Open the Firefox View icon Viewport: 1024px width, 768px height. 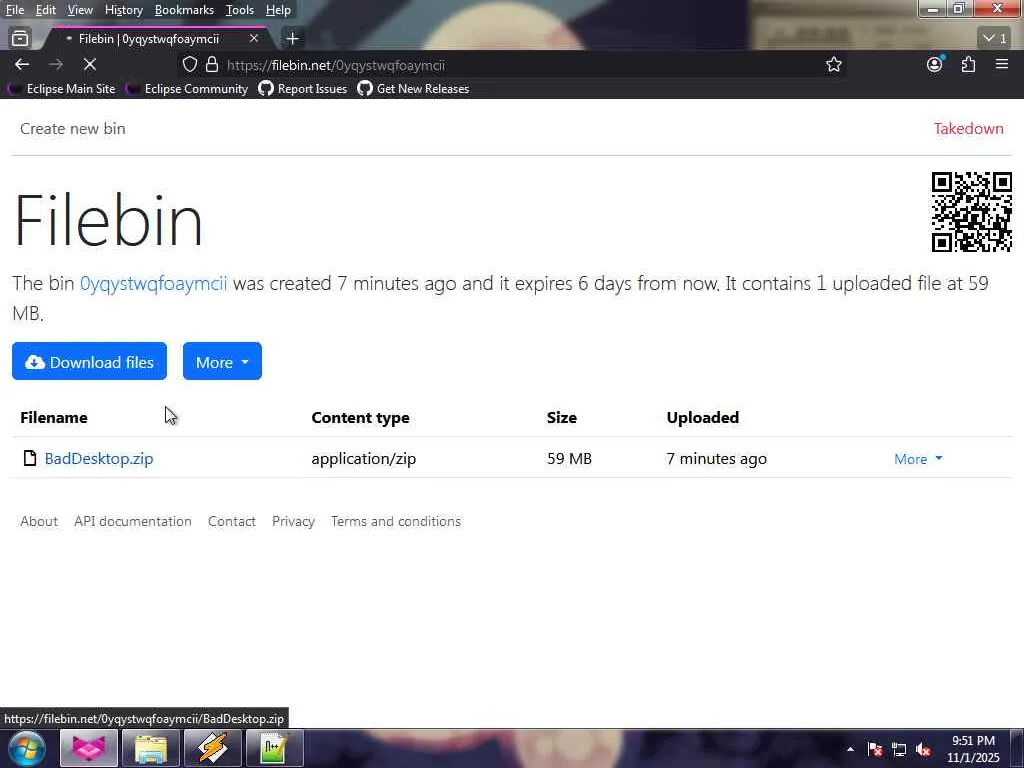pos(20,39)
